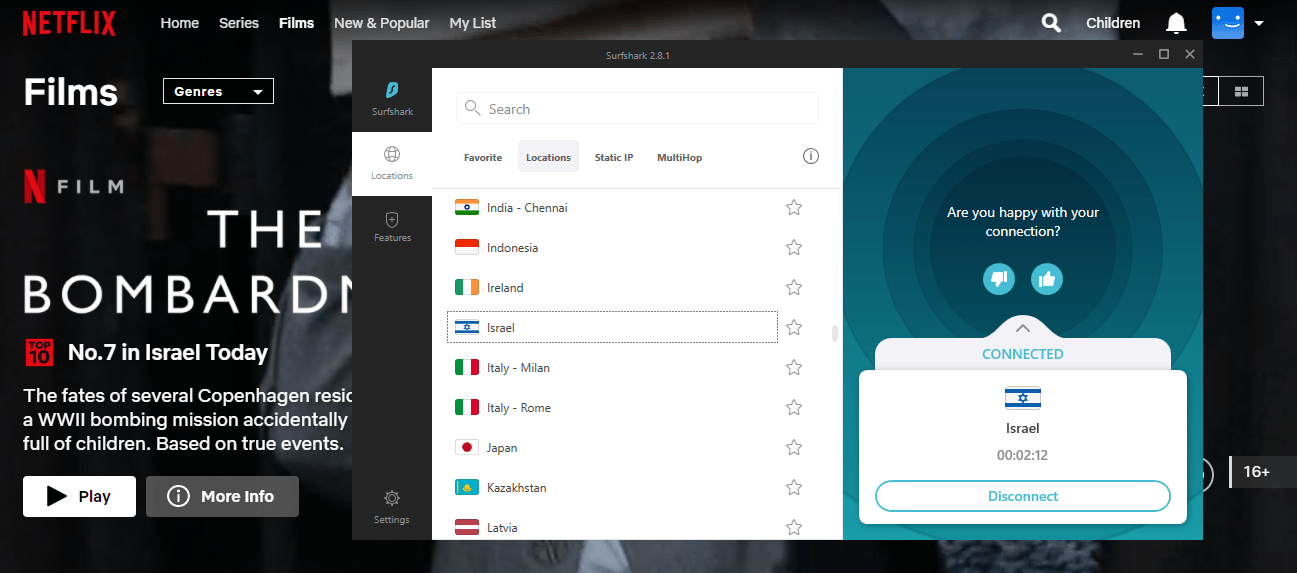Open Netflix Films menu

click(296, 23)
